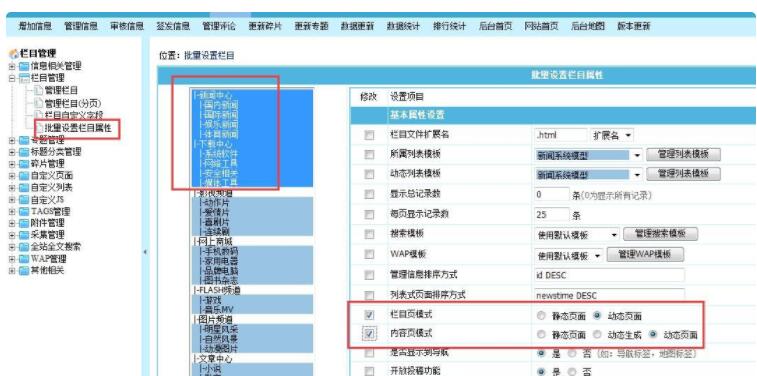This screenshot has width=757, height=376.
Task: Open 签发信息 in top menu
Action: [x=173, y=27]
